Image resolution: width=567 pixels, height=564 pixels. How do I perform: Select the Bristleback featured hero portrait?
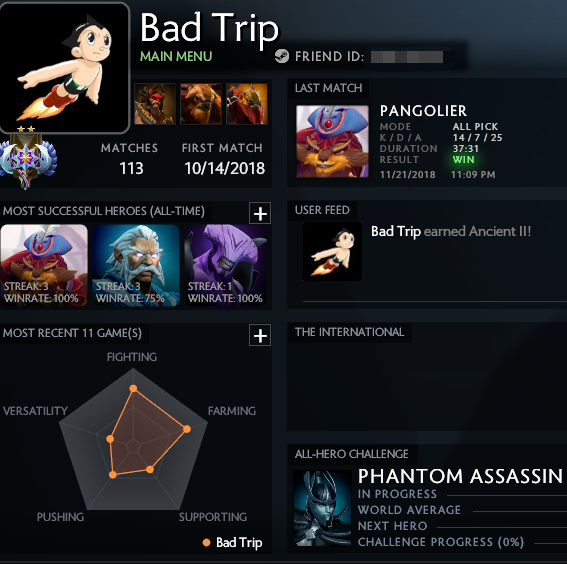pyautogui.click(x=247, y=104)
